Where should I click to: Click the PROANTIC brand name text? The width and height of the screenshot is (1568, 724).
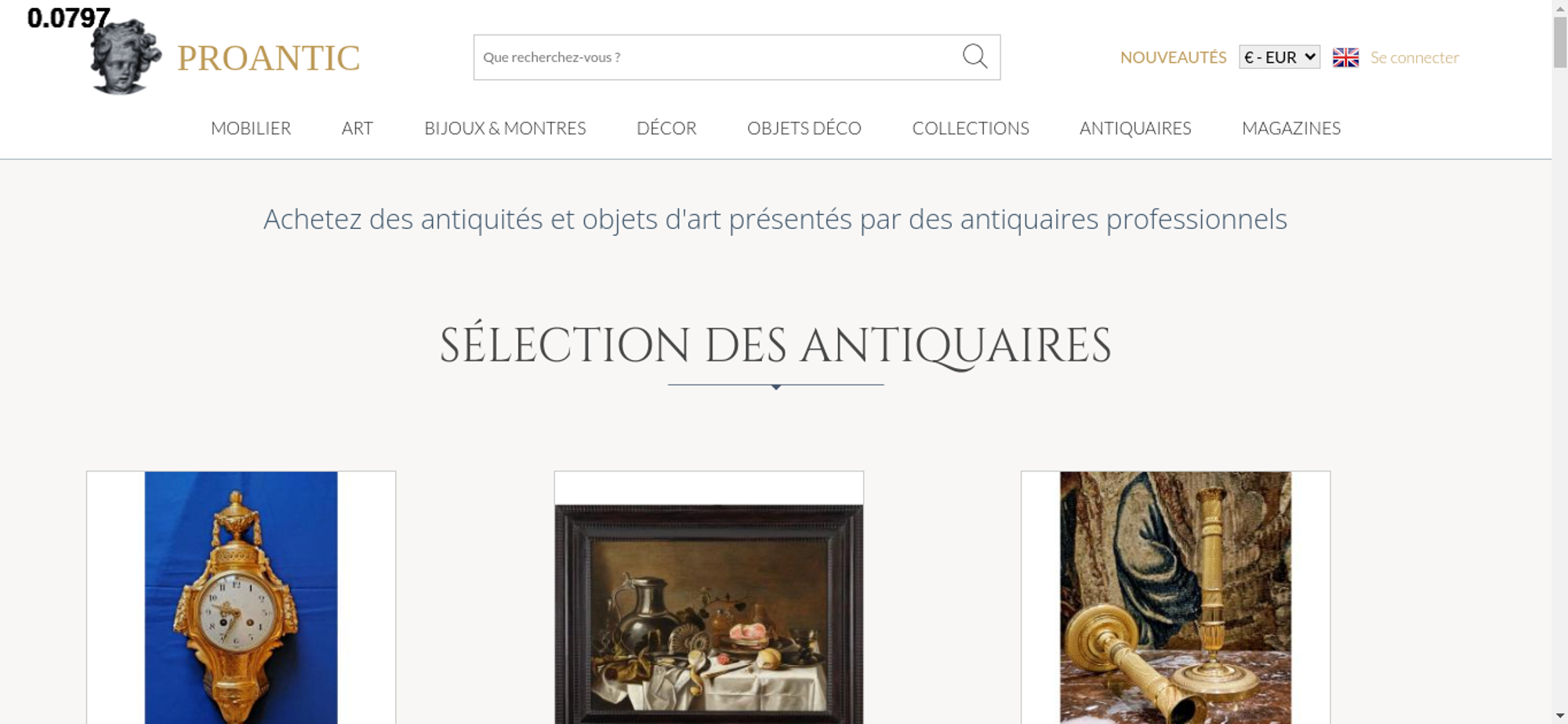[x=269, y=58]
